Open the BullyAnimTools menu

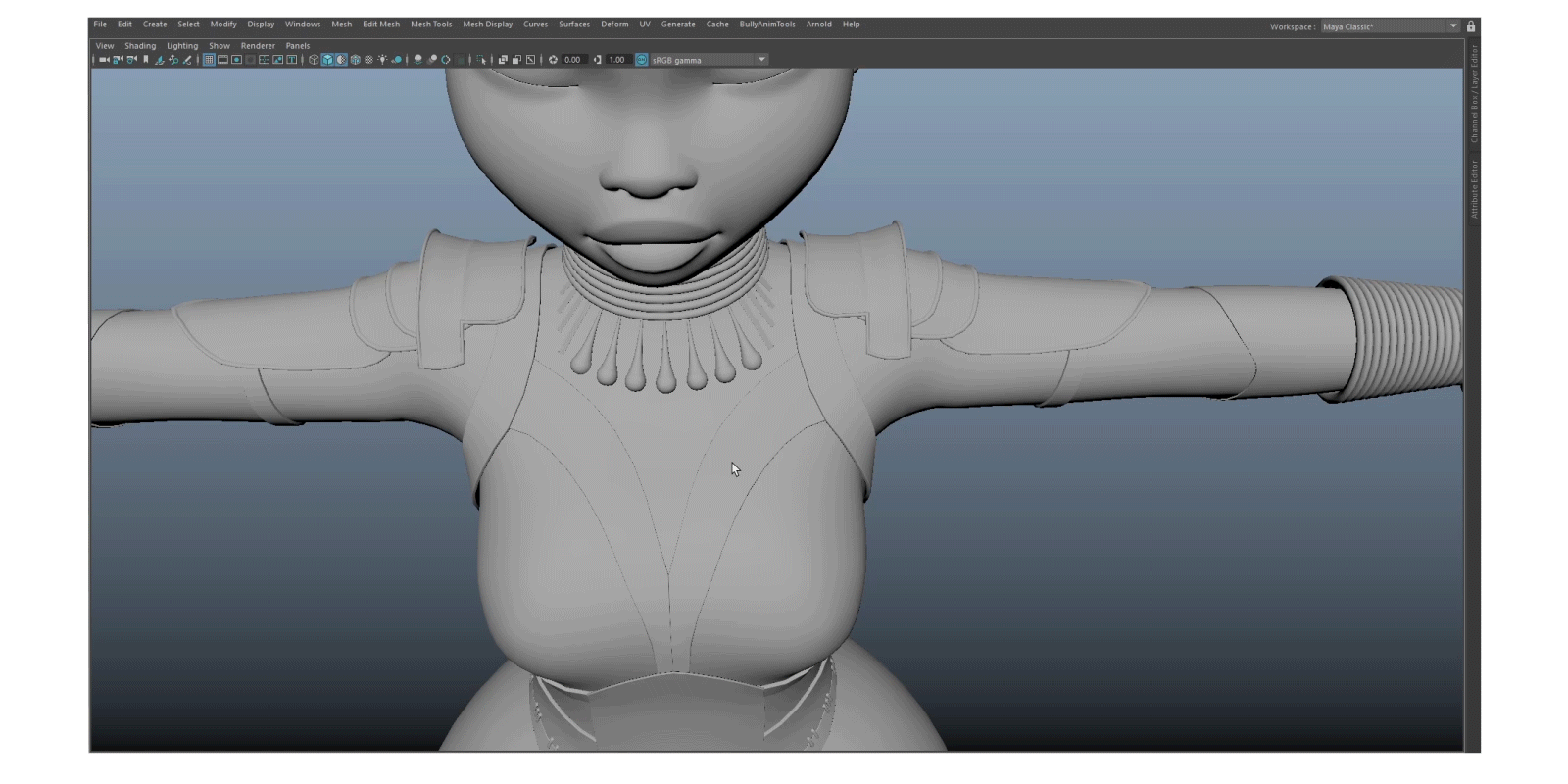click(767, 24)
